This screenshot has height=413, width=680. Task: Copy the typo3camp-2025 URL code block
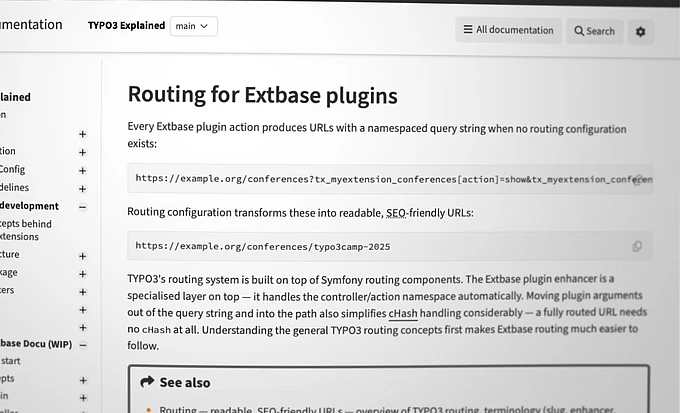point(637,246)
